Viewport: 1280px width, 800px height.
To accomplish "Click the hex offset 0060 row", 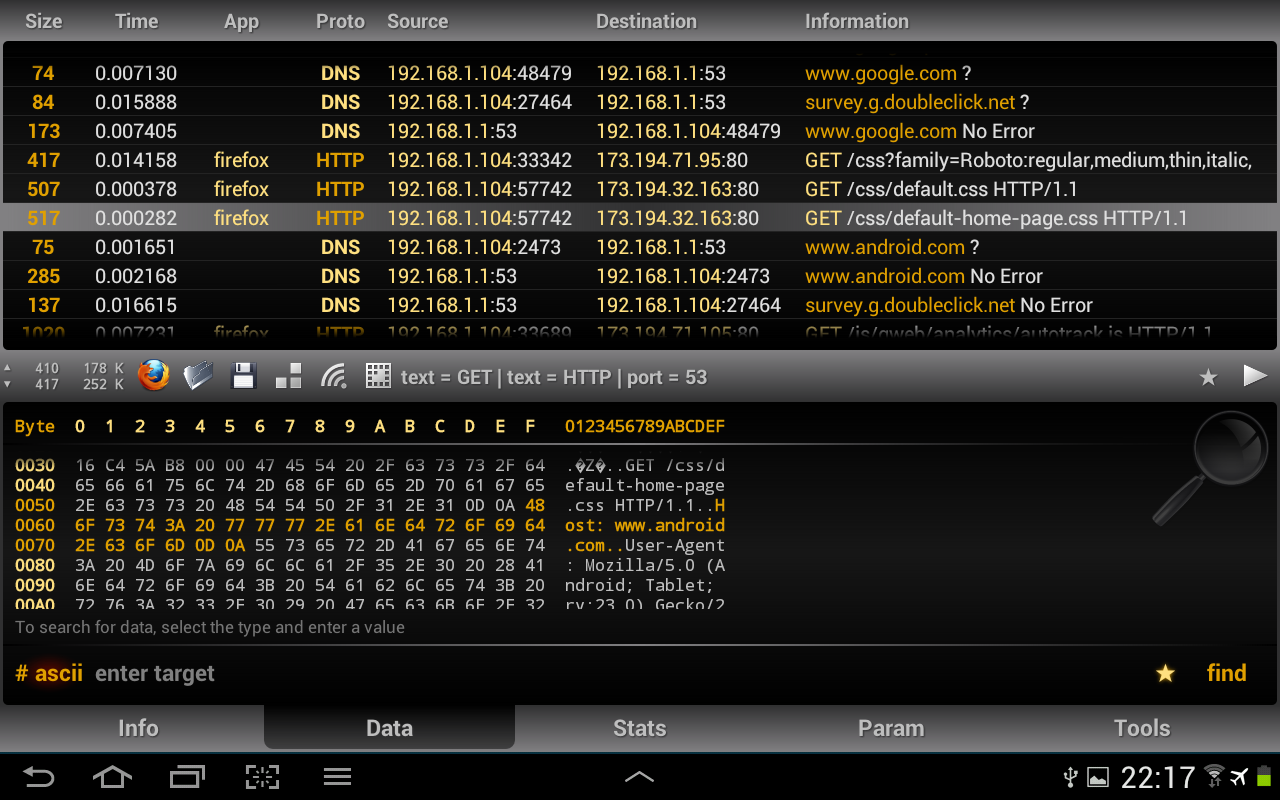I will tap(370, 525).
